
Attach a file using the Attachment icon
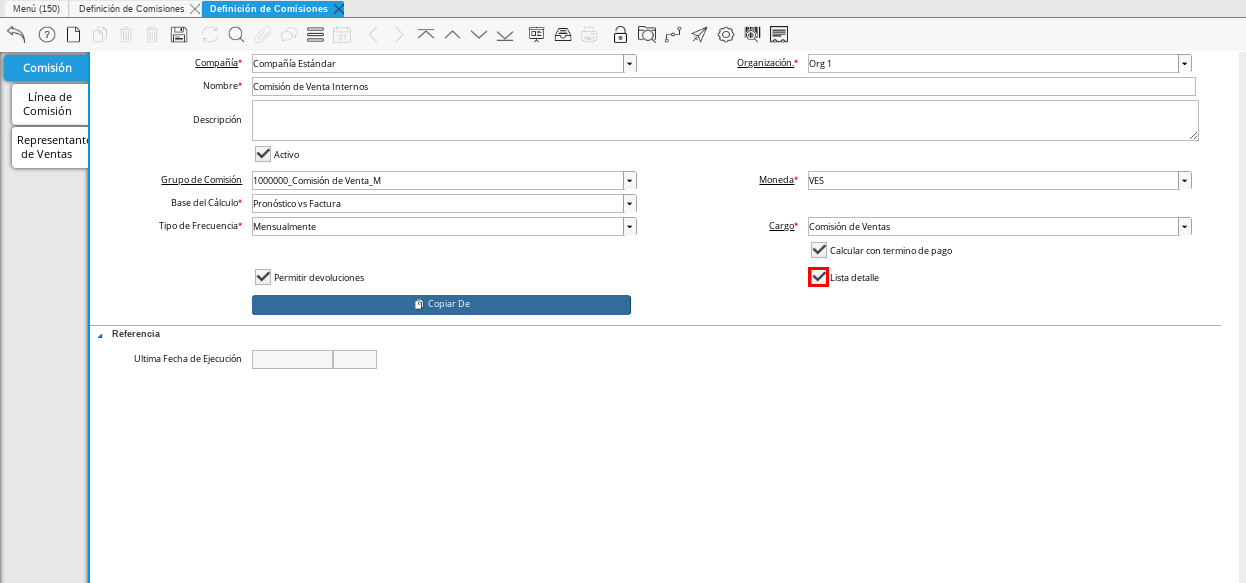click(262, 33)
